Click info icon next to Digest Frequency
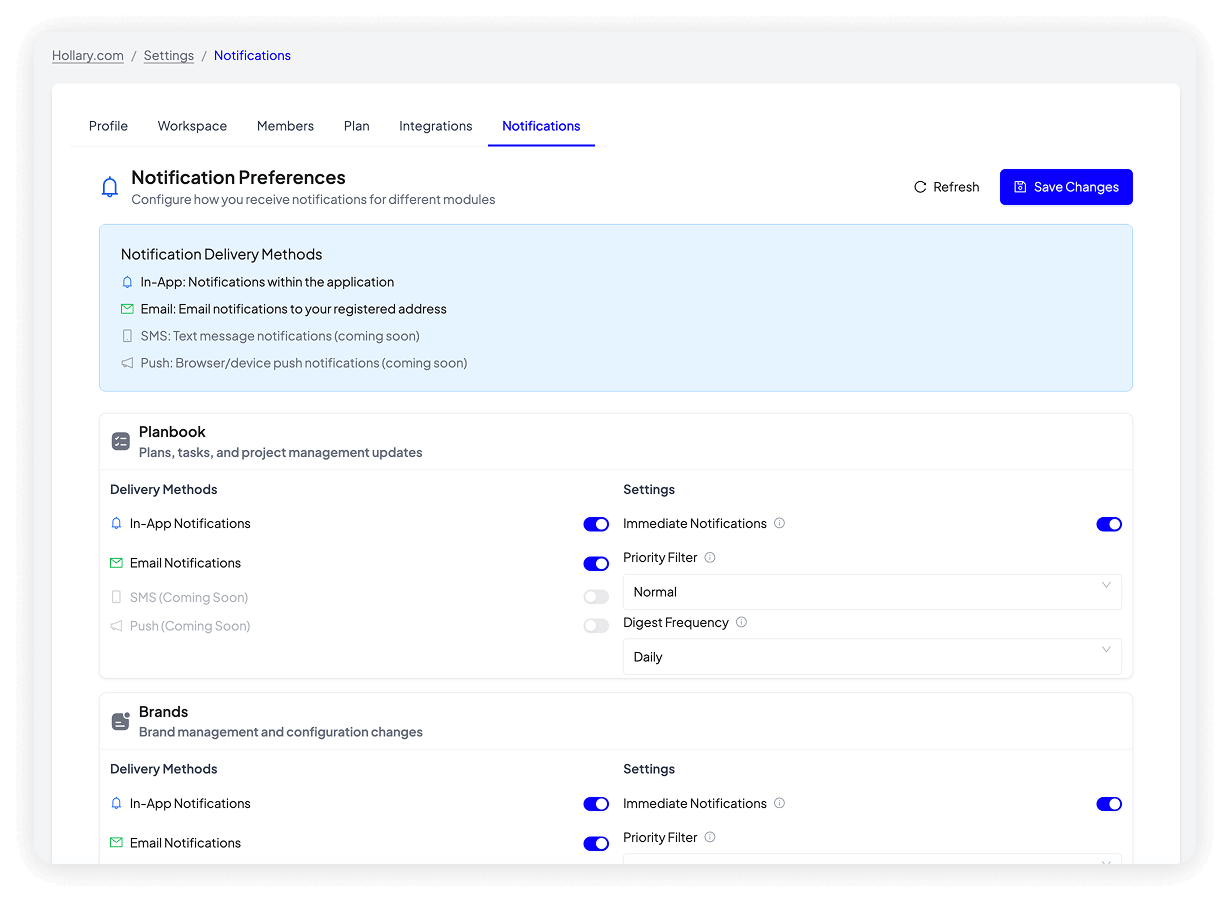 pyautogui.click(x=741, y=622)
